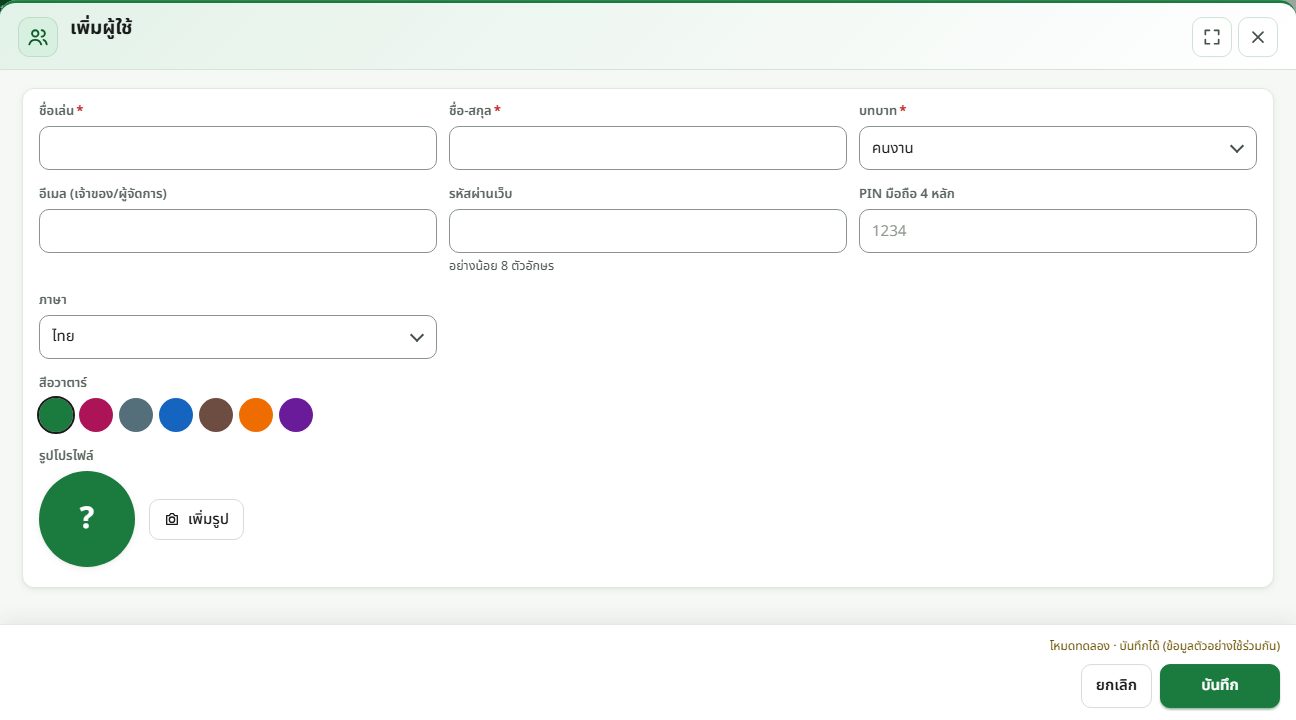Pick the brown avatar color
This screenshot has height=720, width=1296.
click(x=216, y=415)
